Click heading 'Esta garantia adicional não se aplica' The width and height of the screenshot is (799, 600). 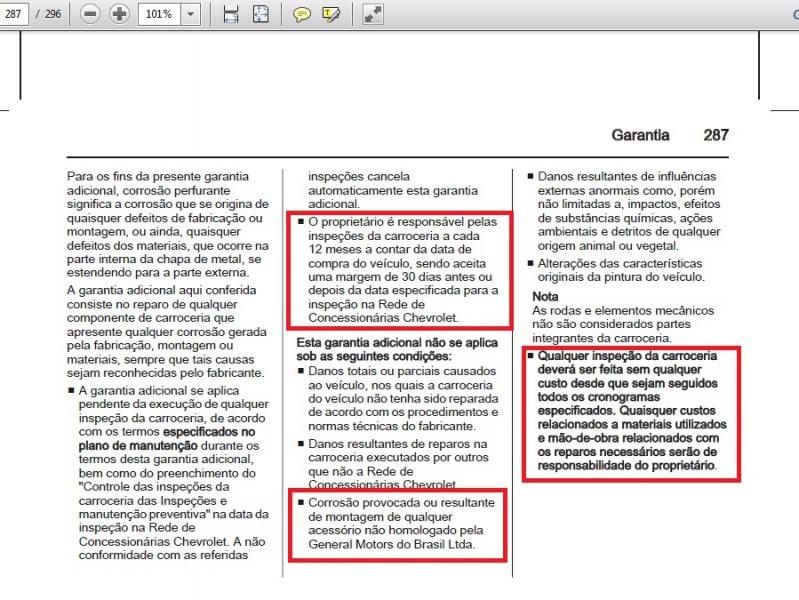point(397,349)
